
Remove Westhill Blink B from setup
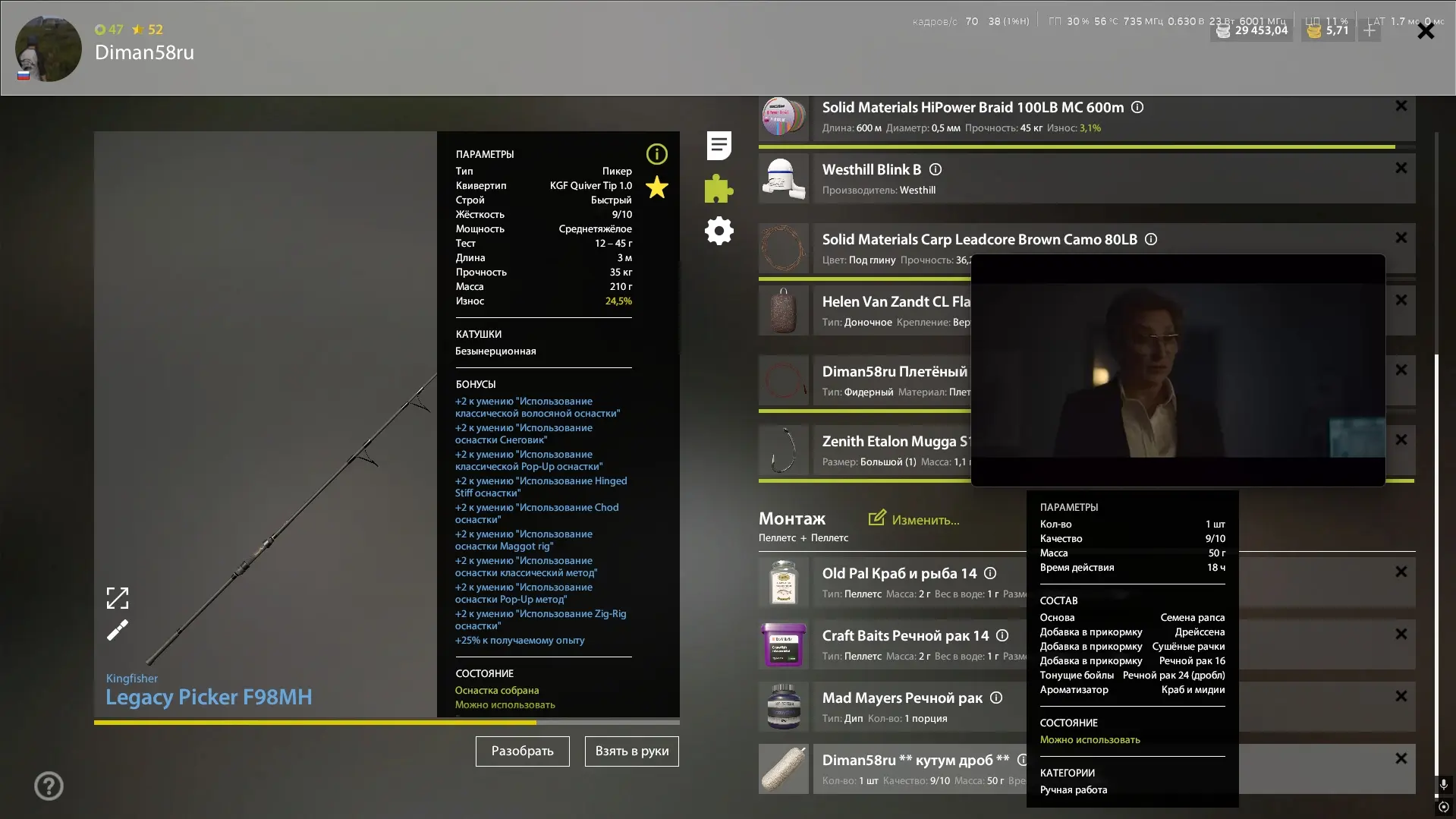coord(1401,168)
